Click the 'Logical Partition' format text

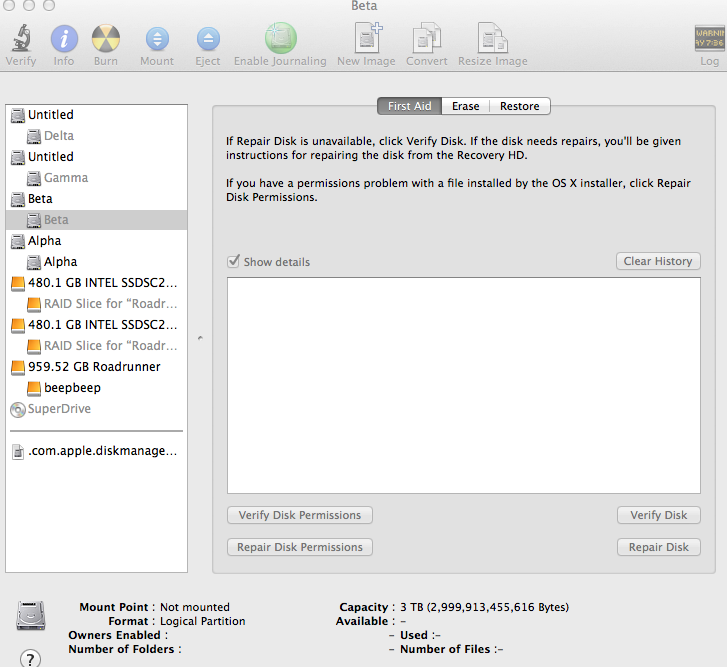coord(203,621)
